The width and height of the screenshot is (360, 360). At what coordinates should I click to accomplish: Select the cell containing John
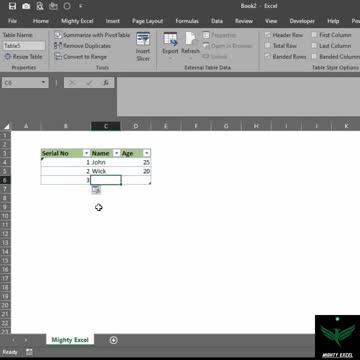[106, 162]
